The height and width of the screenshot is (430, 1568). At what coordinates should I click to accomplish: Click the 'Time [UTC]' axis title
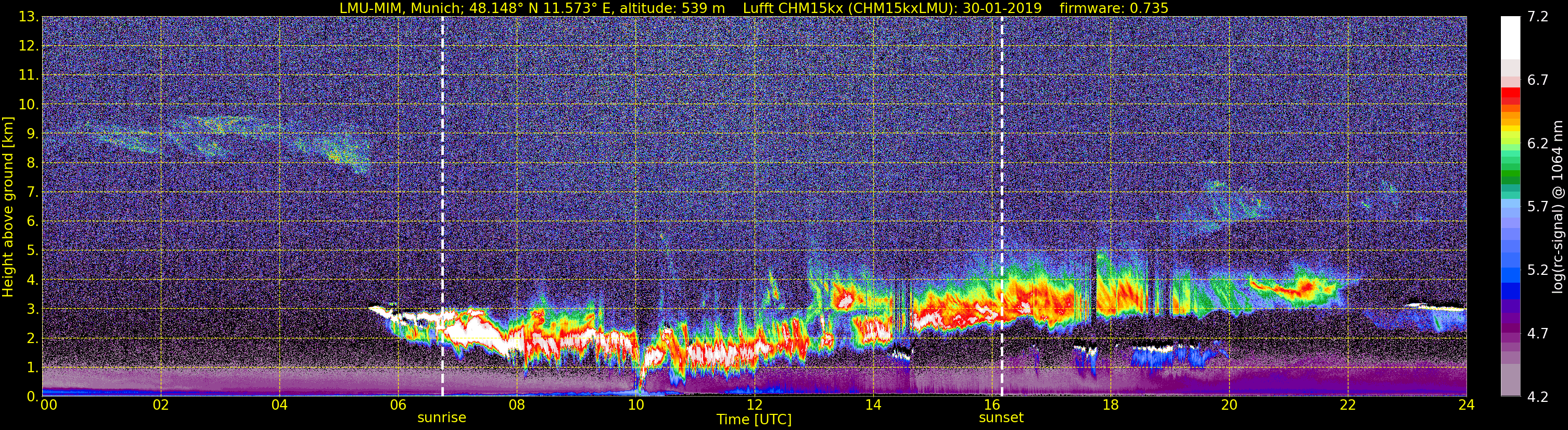(x=754, y=420)
